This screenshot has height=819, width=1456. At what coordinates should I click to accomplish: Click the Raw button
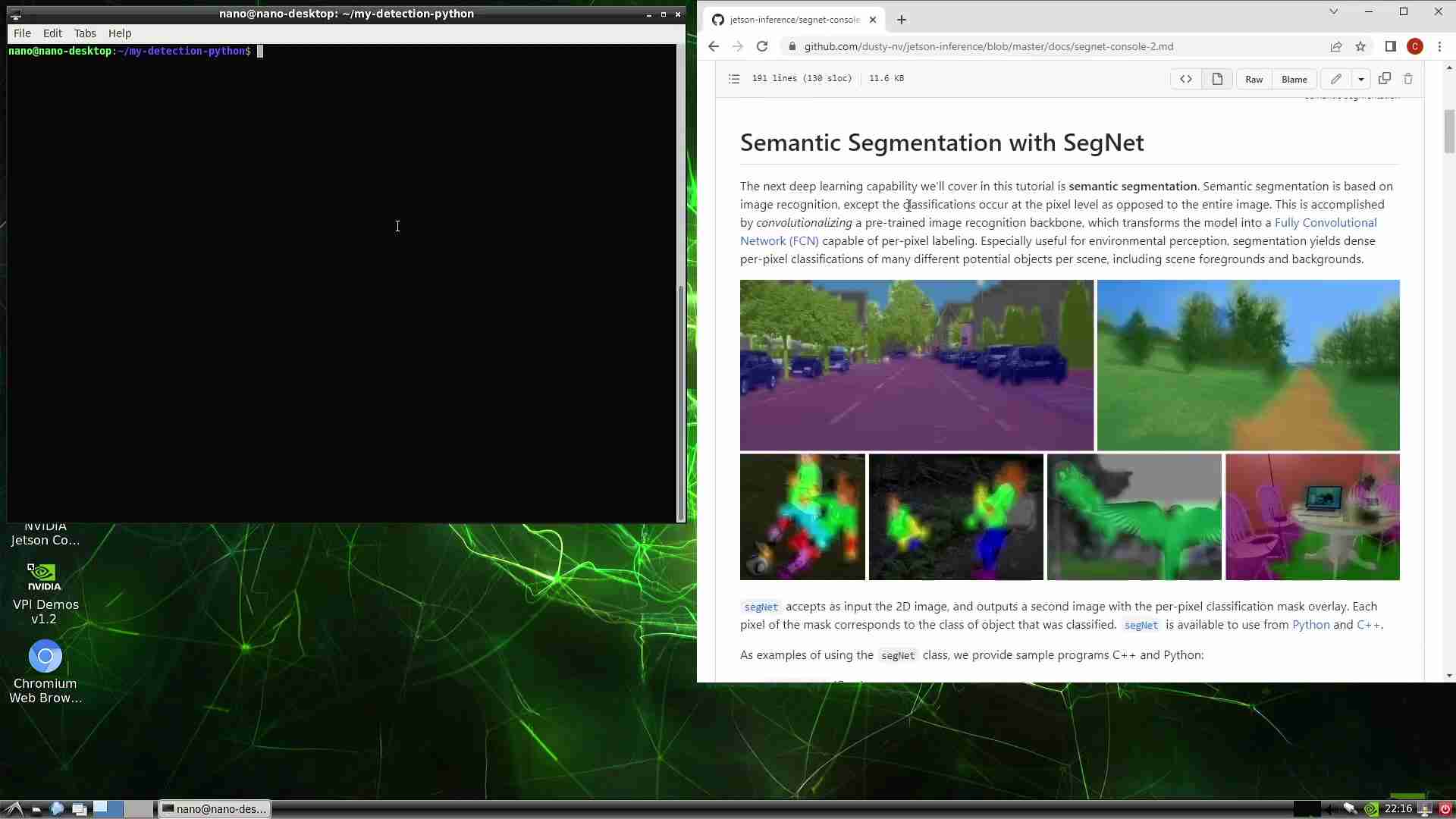[x=1253, y=78]
